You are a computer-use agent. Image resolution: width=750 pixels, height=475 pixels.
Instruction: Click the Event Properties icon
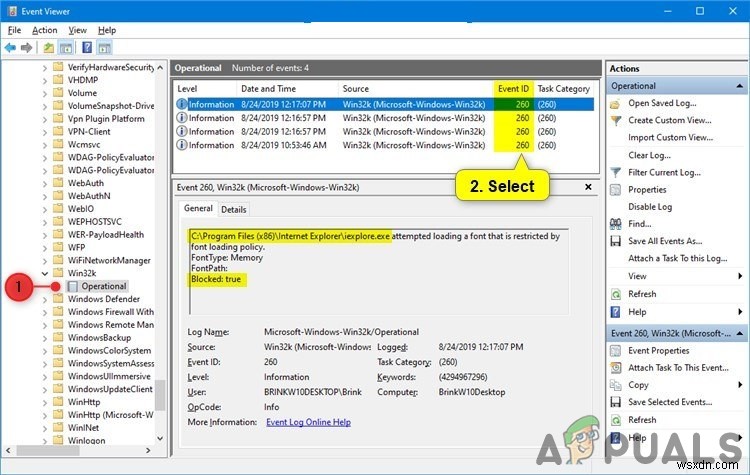point(616,351)
